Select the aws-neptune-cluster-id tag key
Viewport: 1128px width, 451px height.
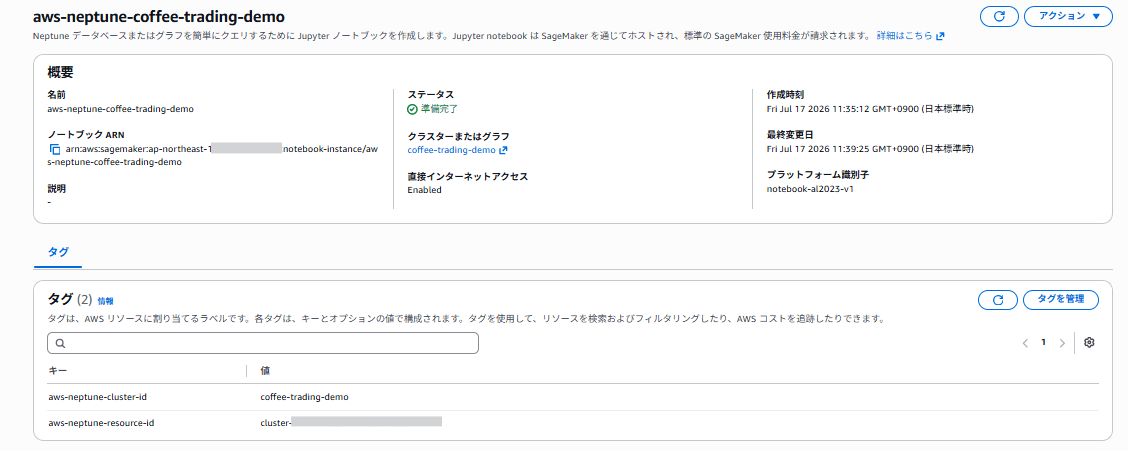[x=98, y=397]
